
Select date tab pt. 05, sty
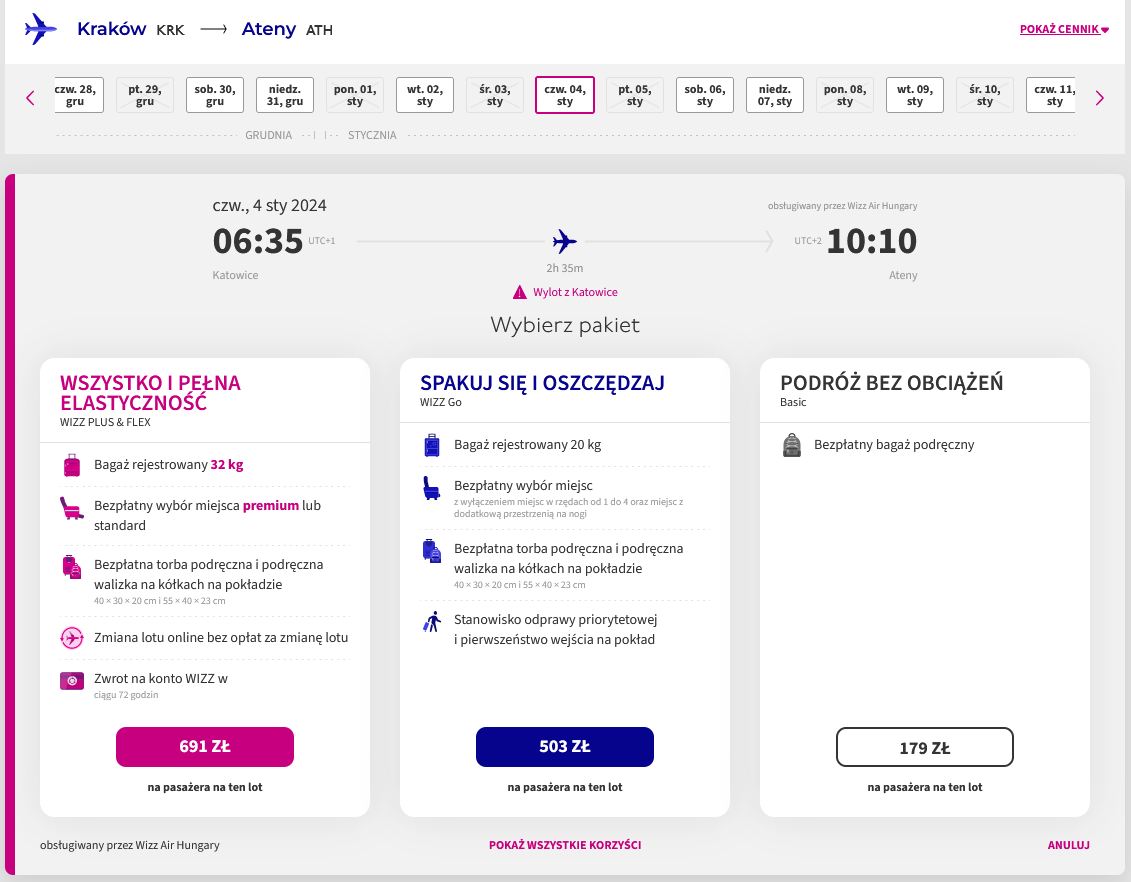(x=635, y=95)
